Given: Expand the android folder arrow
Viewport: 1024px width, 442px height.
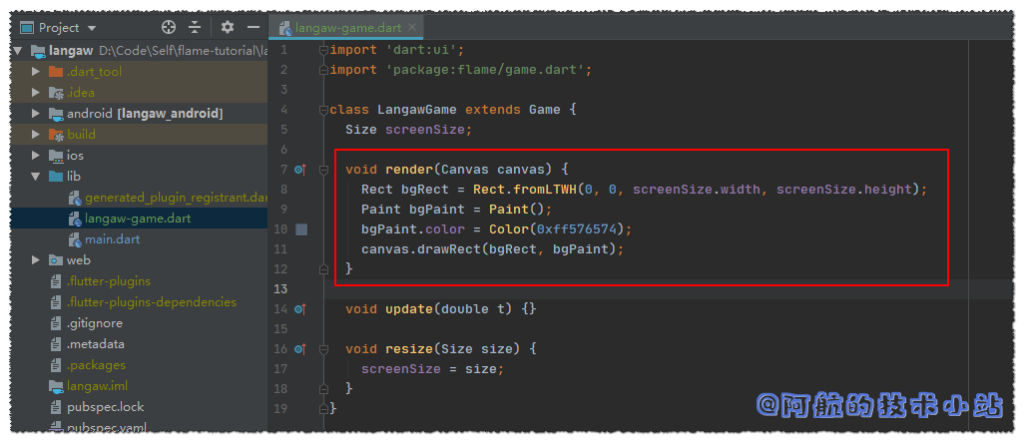Looking at the screenshot, I should click(37, 114).
